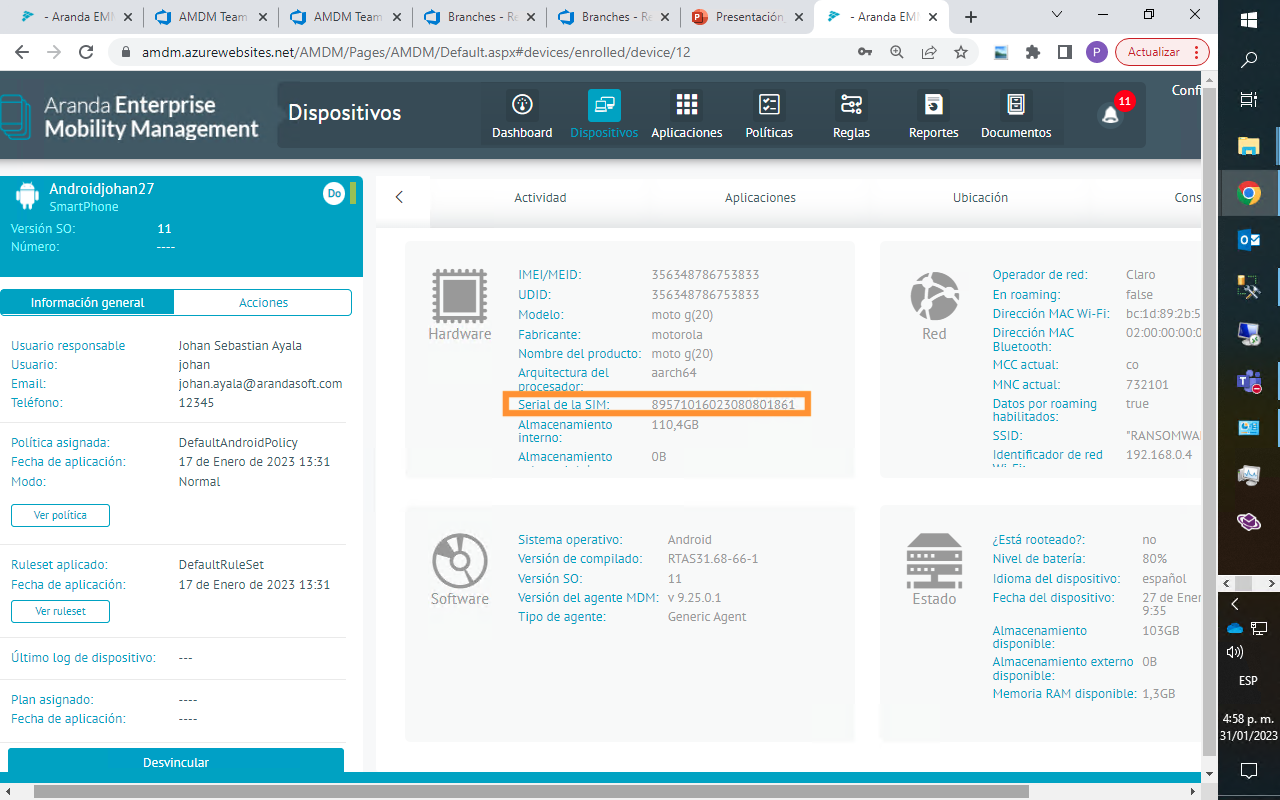1280x800 pixels.
Task: Open the Aplicaciones device tab
Action: click(760, 198)
